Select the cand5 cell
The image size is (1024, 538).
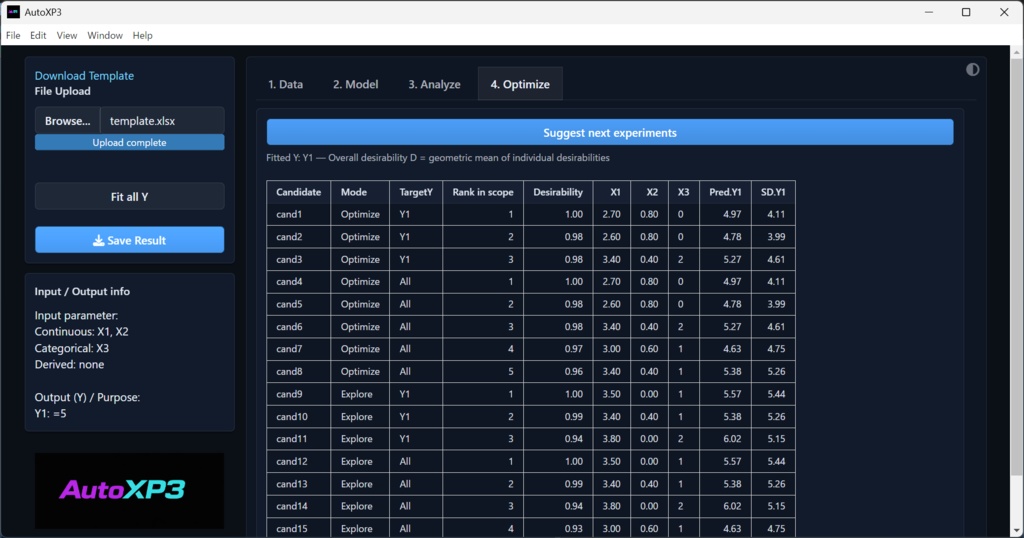tap(298, 304)
